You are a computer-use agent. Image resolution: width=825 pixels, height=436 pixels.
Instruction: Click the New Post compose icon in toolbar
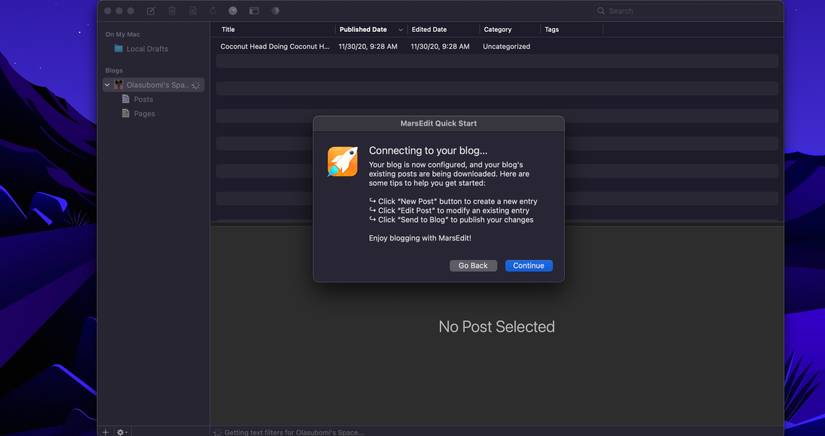pyautogui.click(x=151, y=11)
